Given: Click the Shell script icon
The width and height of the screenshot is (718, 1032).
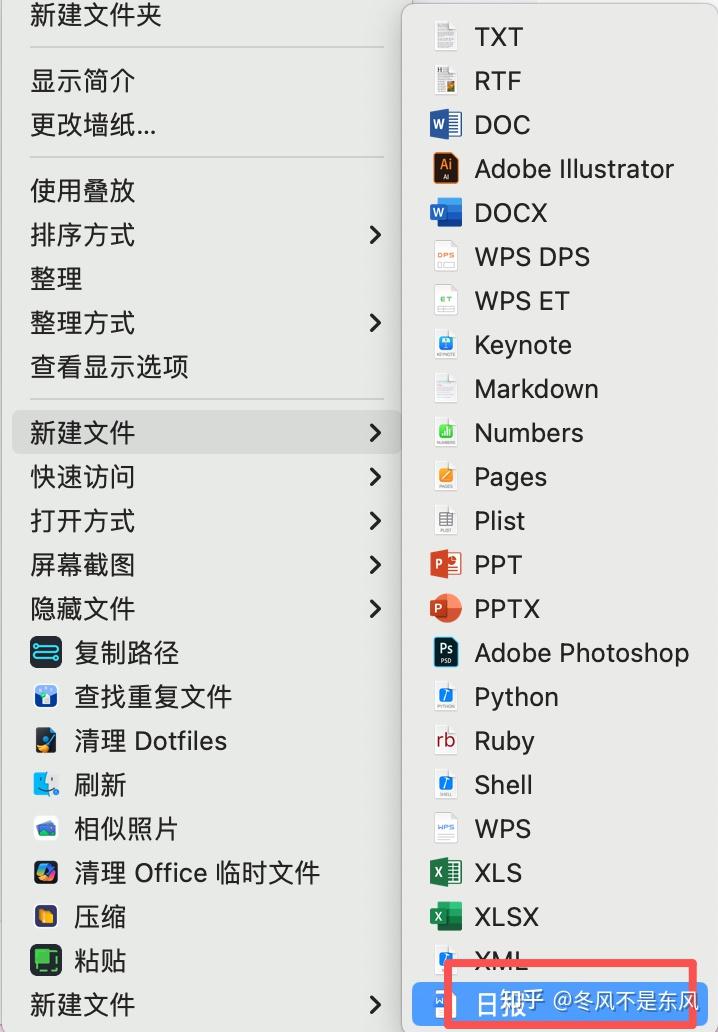Looking at the screenshot, I should [x=446, y=785].
